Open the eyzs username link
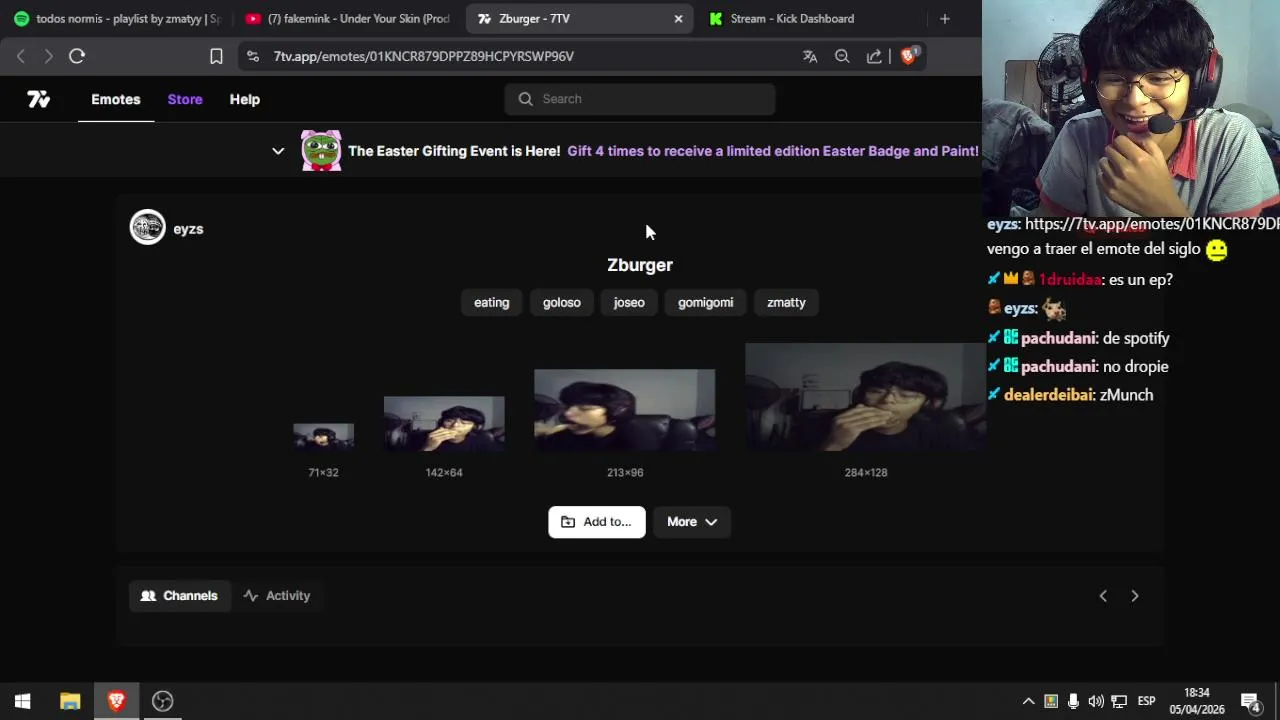The image size is (1280, 720). pos(188,229)
